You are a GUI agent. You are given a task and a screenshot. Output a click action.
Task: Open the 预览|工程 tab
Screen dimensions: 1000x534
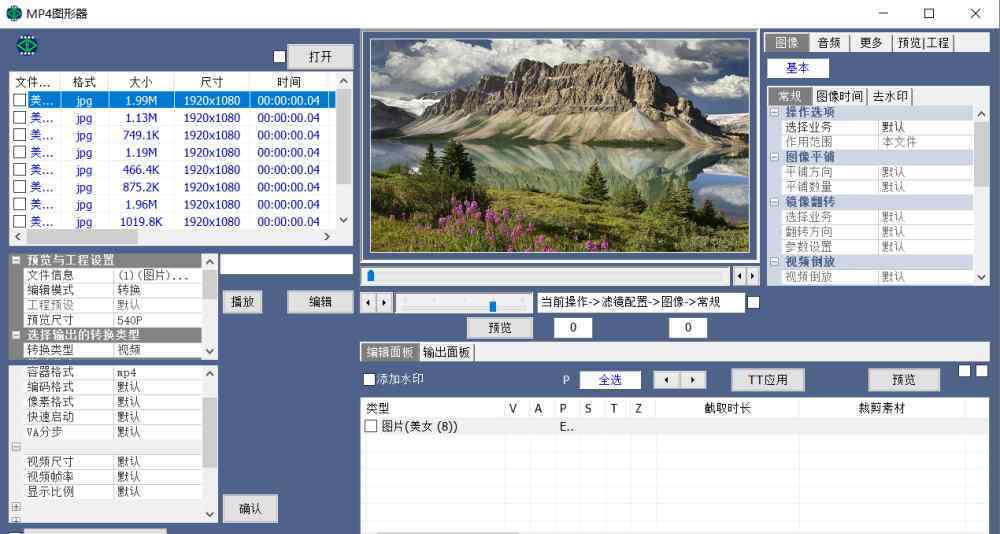tap(923, 43)
